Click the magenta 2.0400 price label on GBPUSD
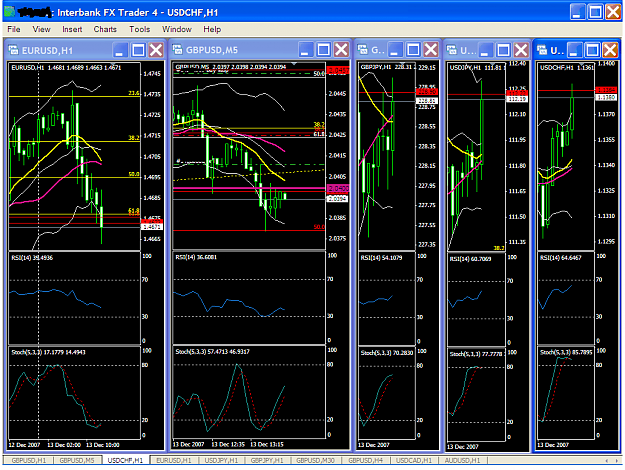The height and width of the screenshot is (470, 625). coord(338,188)
